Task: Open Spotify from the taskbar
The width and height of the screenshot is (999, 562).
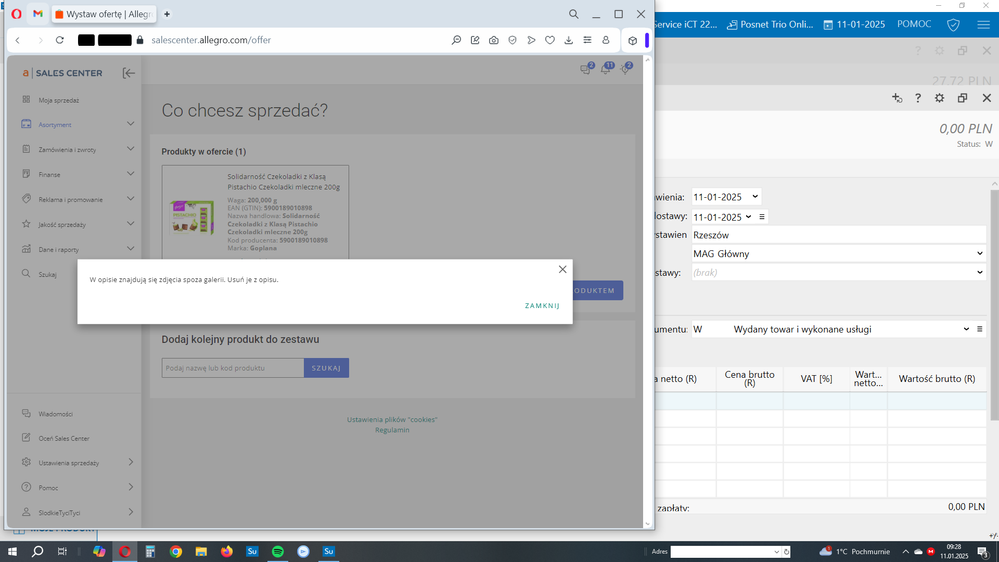Action: pos(278,552)
